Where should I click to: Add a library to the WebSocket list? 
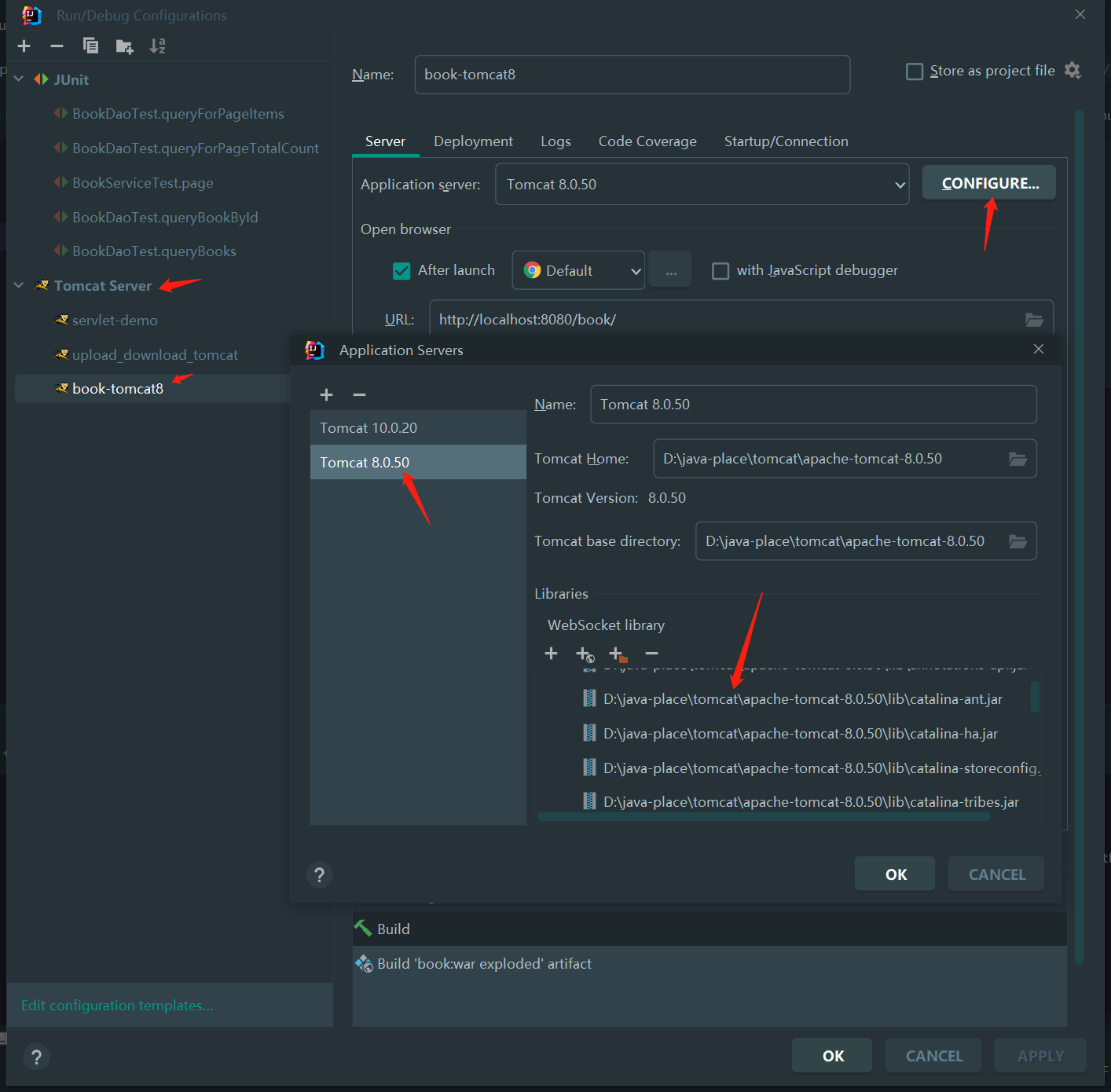pyautogui.click(x=551, y=654)
